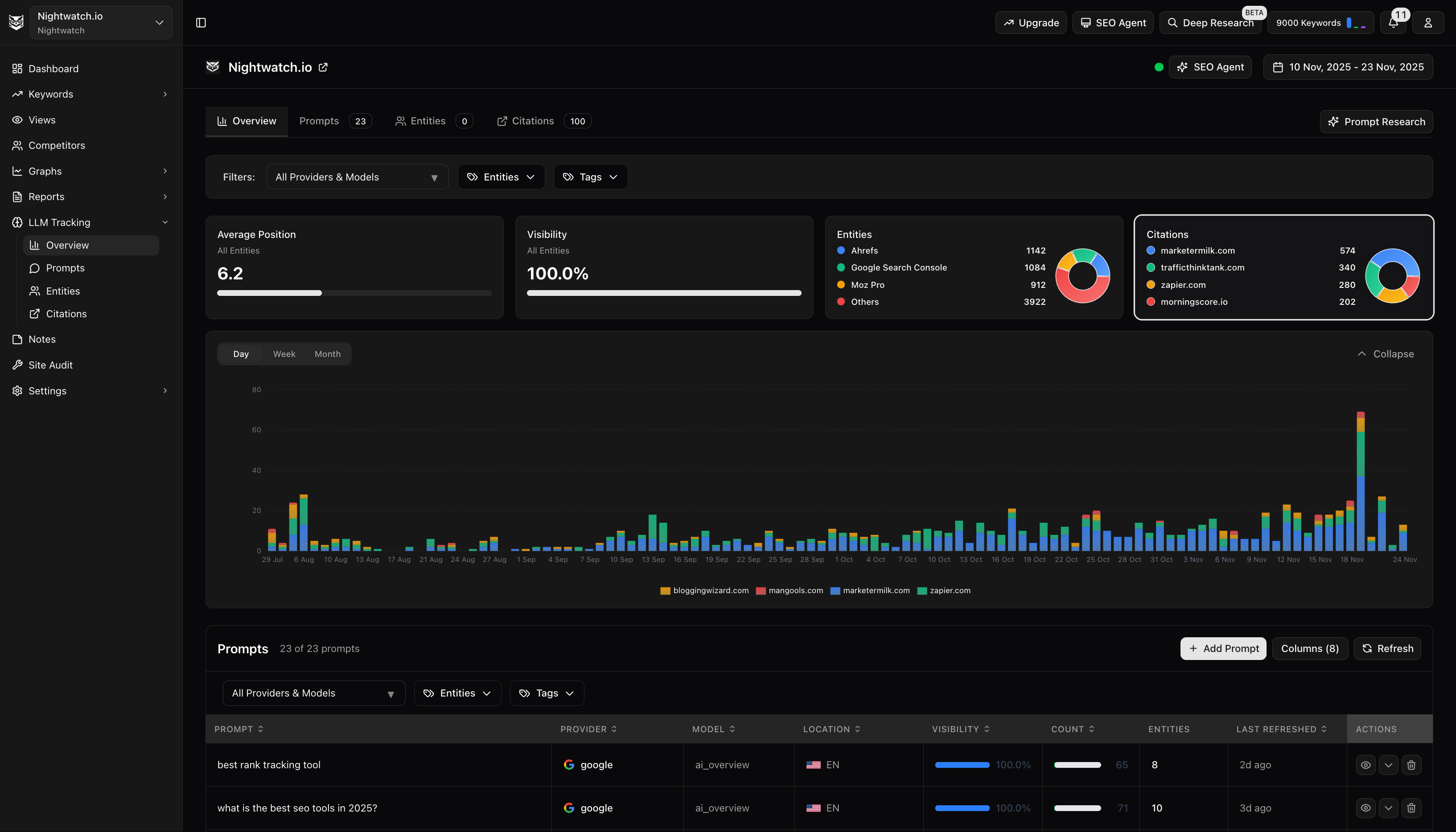The width and height of the screenshot is (1456, 832).
Task: Click the Dashboard grid icon
Action: [17, 69]
